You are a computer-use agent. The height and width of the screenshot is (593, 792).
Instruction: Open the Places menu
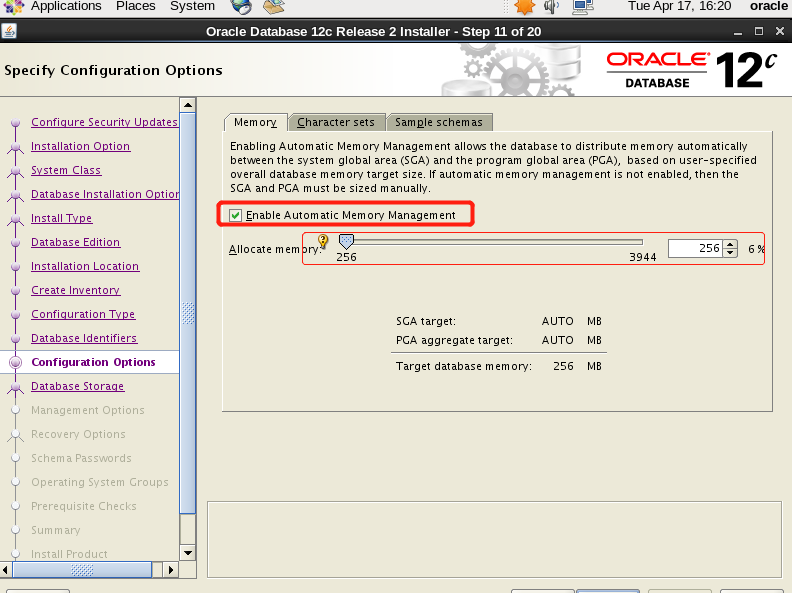pyautogui.click(x=135, y=6)
